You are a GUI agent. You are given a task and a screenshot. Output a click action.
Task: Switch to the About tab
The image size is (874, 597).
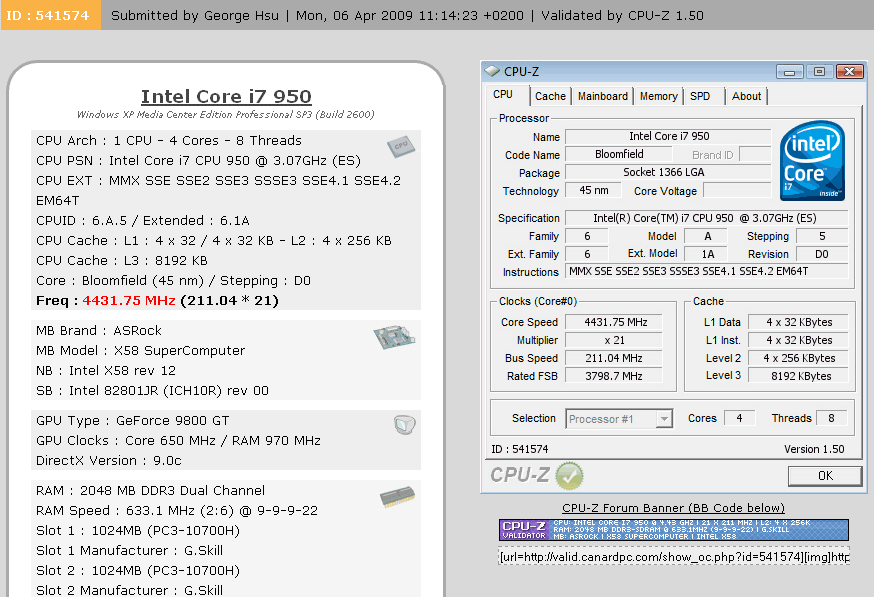click(x=746, y=96)
